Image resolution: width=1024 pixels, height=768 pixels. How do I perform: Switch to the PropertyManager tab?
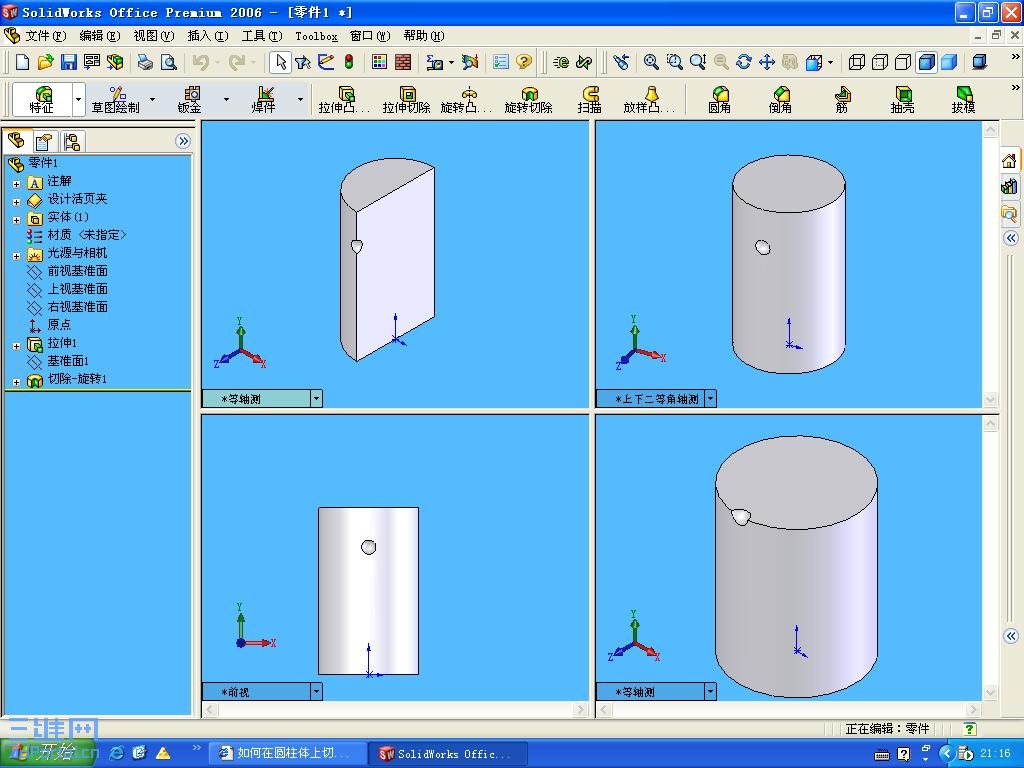(44, 142)
